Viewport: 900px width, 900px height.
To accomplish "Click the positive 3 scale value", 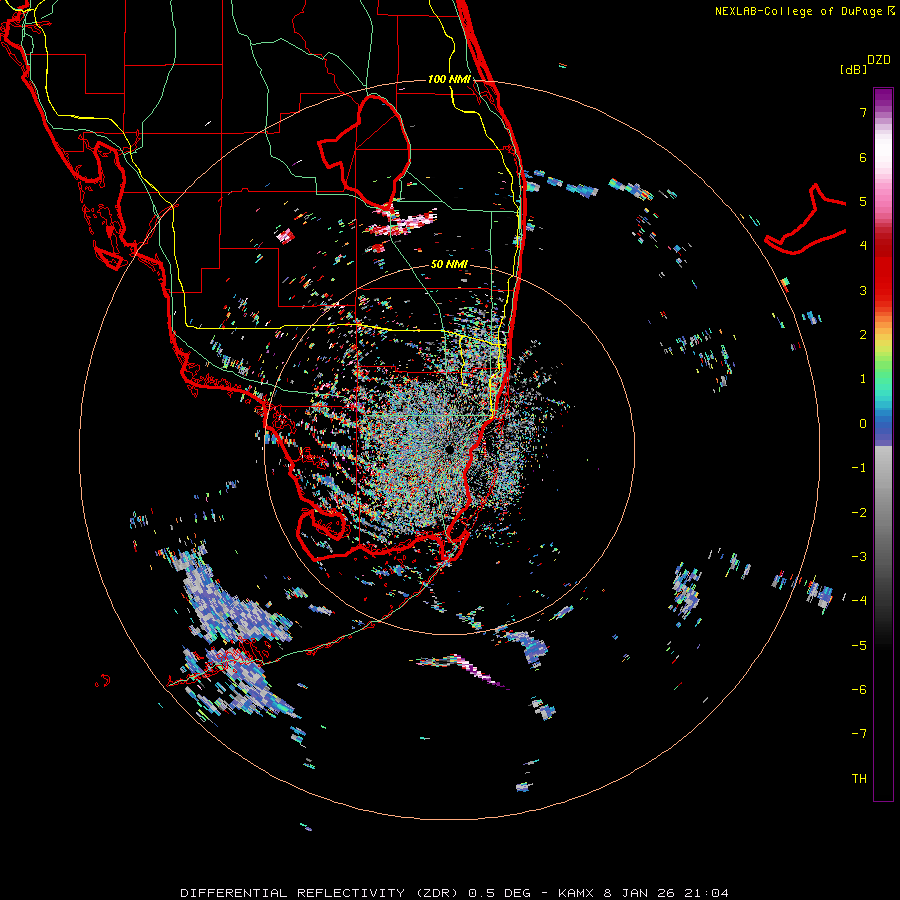I will (x=862, y=290).
